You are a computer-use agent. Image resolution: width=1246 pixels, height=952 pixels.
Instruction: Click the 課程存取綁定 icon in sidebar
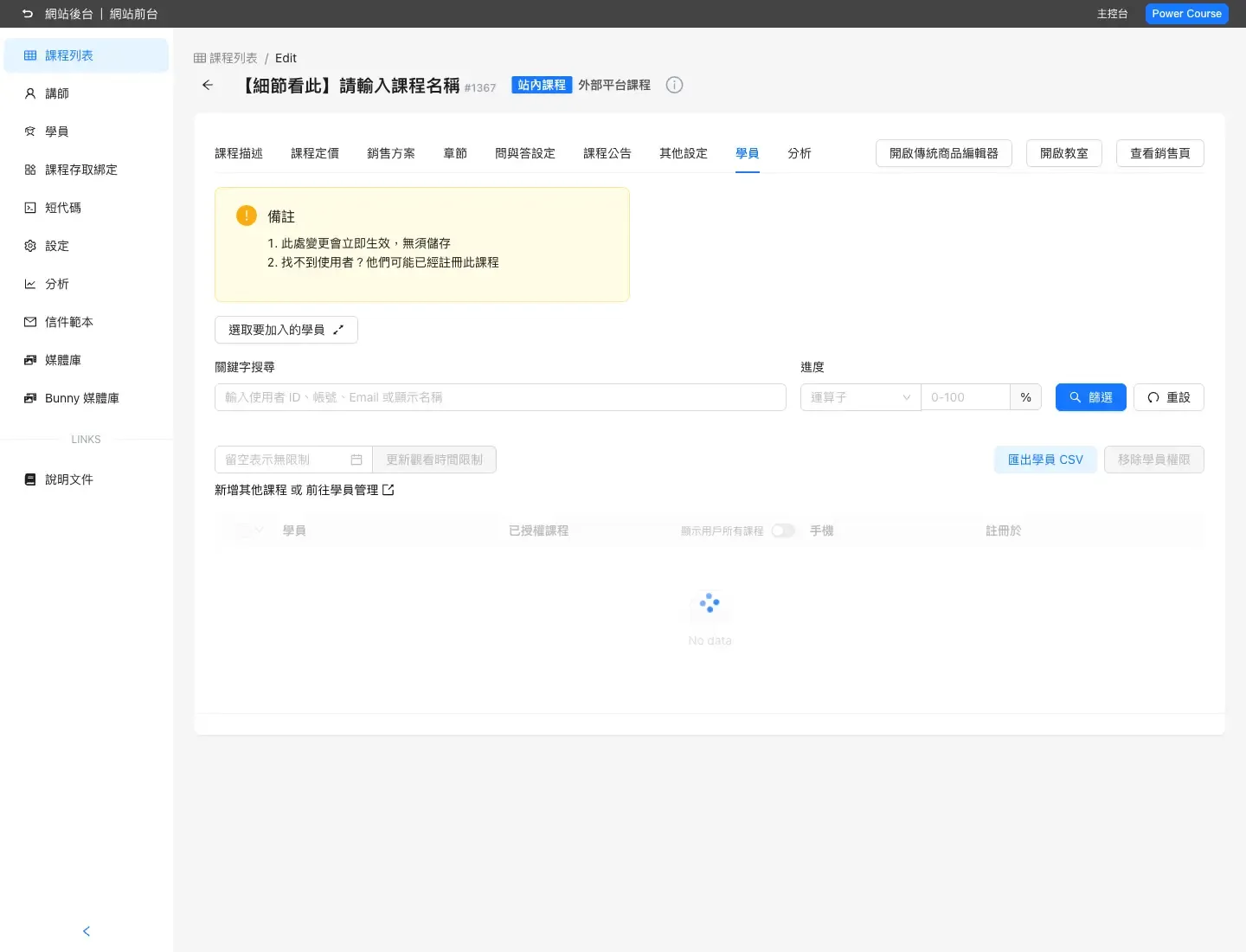(x=30, y=170)
